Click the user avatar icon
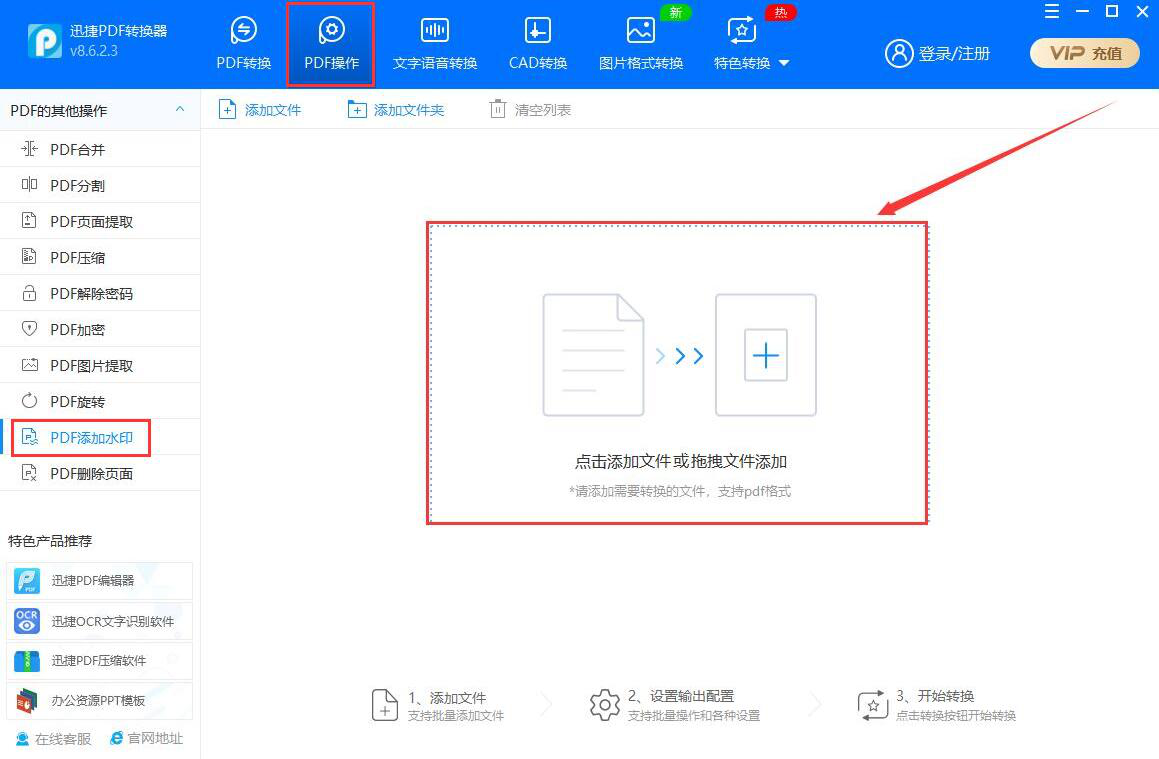 [899, 53]
